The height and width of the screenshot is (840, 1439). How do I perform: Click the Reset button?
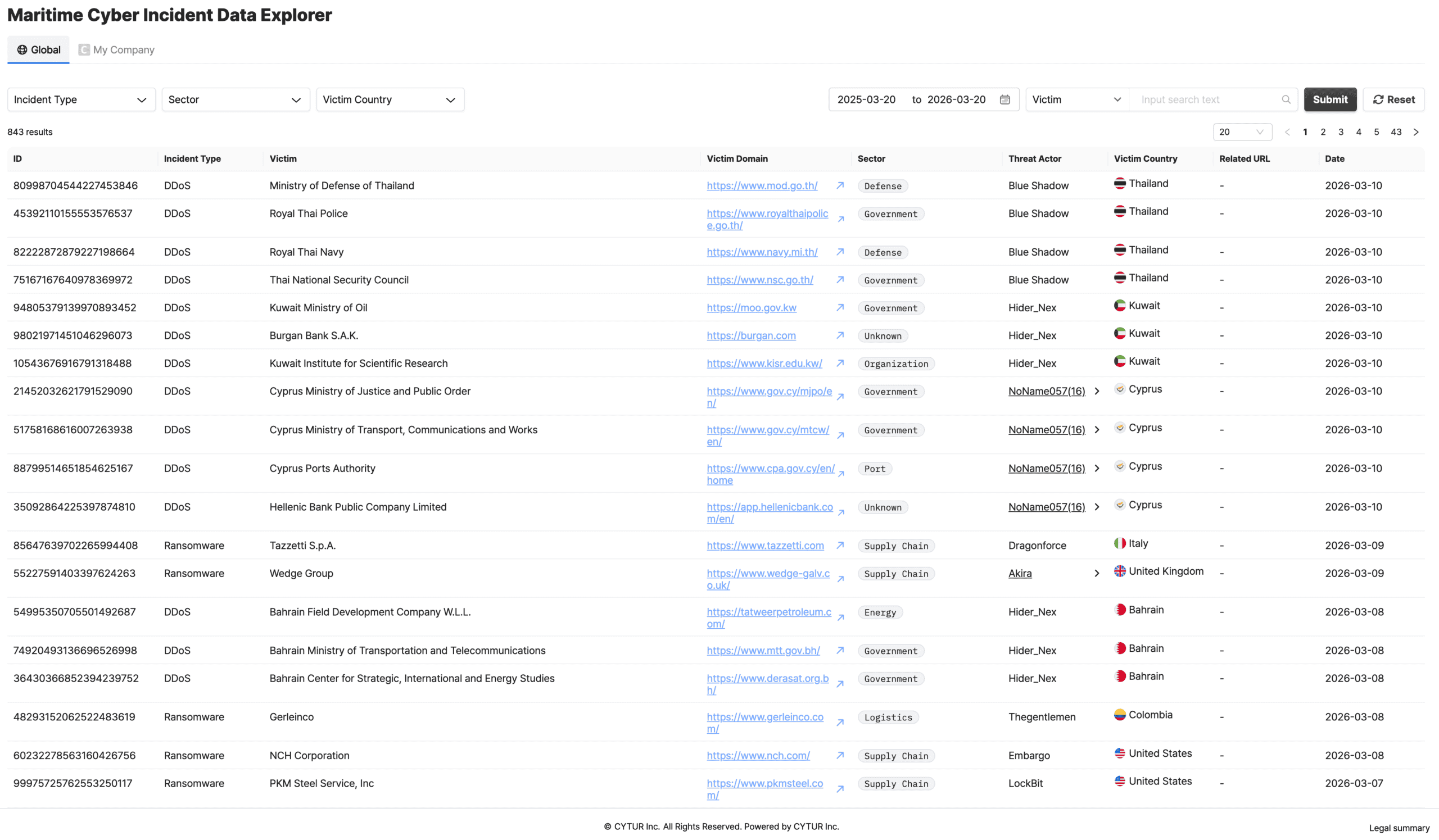1393,100
